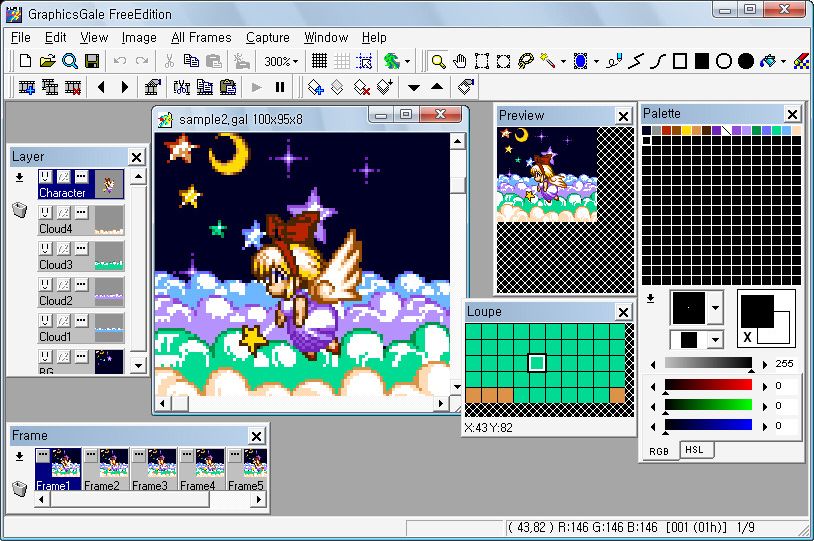Open the Magic Wand options dropdown arrow
Screen dimensions: 814x541
(x=563, y=62)
